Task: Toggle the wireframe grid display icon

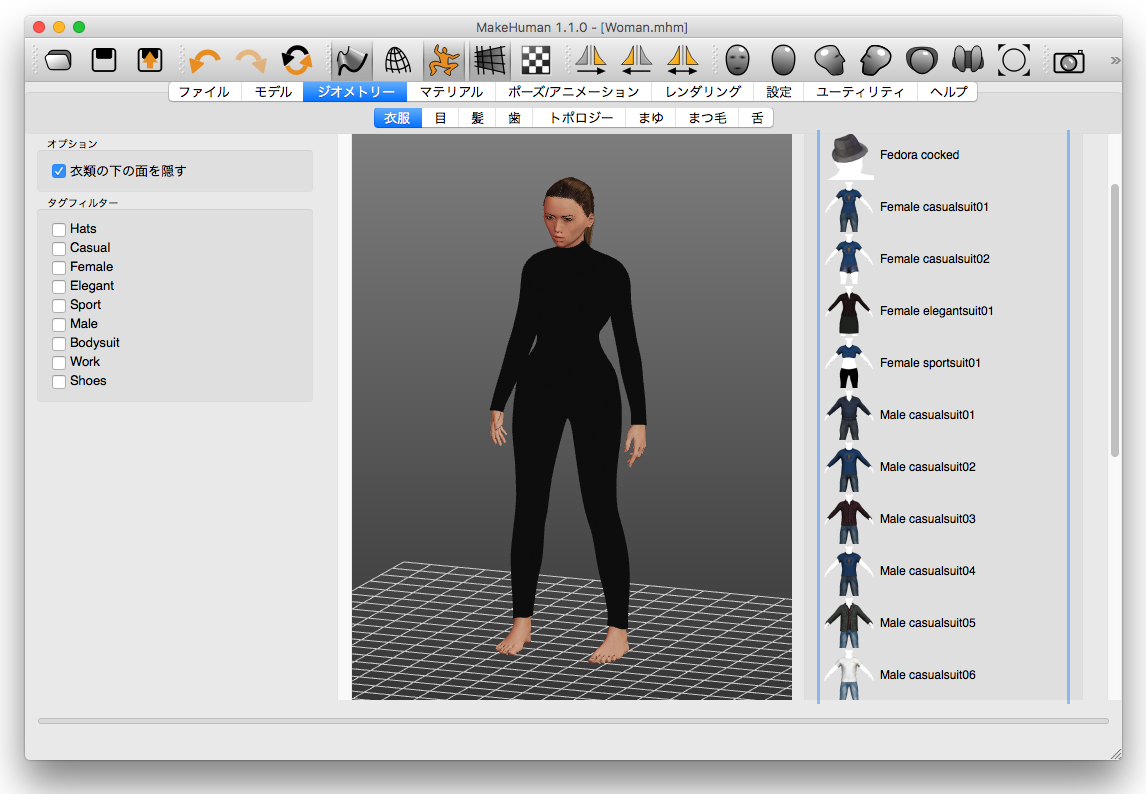Action: click(x=489, y=60)
